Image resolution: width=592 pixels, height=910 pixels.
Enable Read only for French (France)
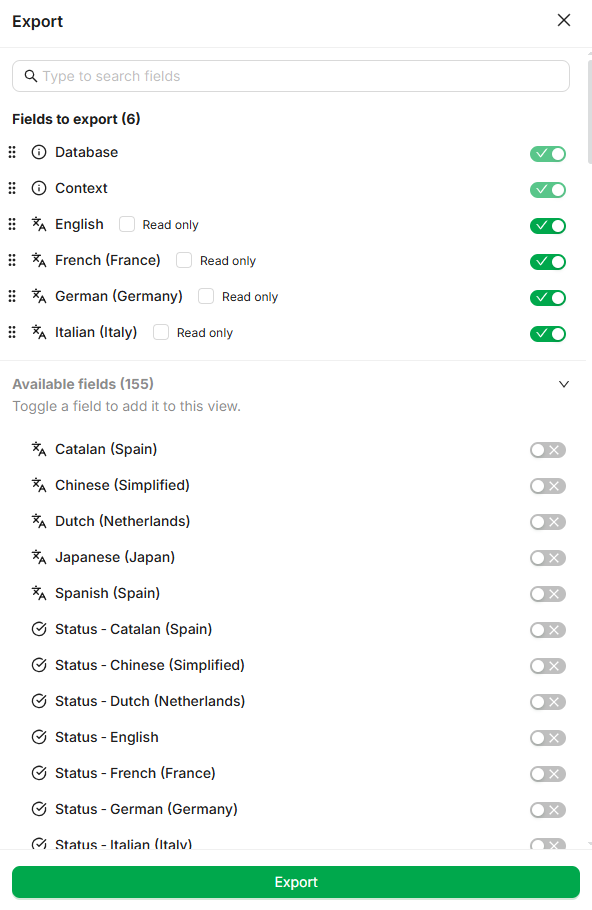pos(184,260)
